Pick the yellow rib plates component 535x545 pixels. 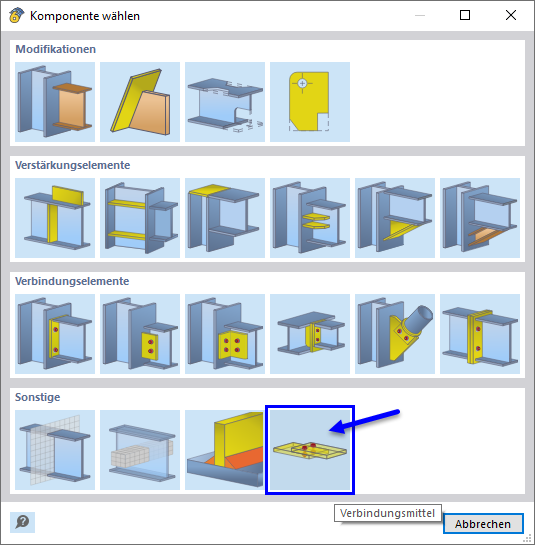(310, 218)
